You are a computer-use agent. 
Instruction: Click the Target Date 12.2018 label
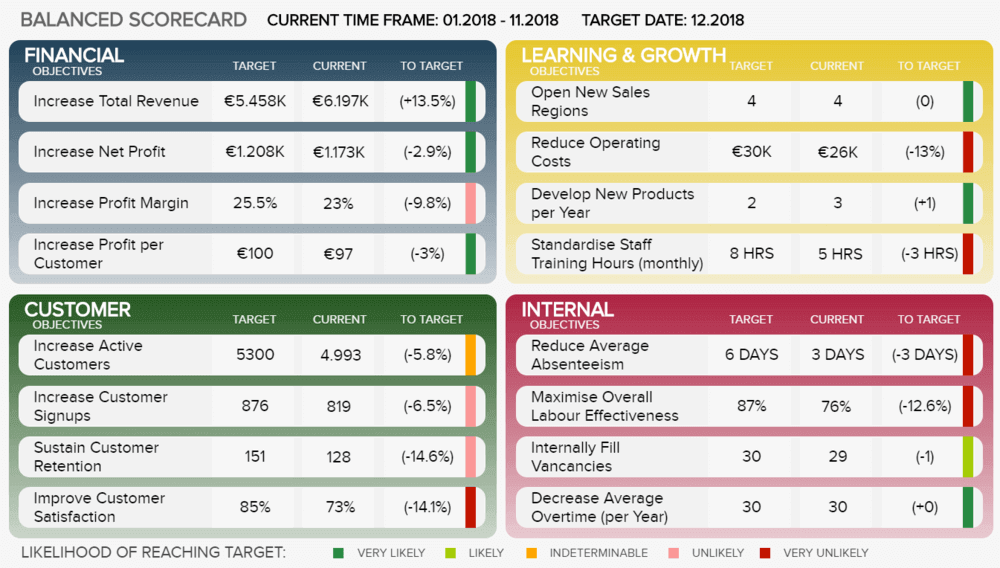(x=663, y=20)
